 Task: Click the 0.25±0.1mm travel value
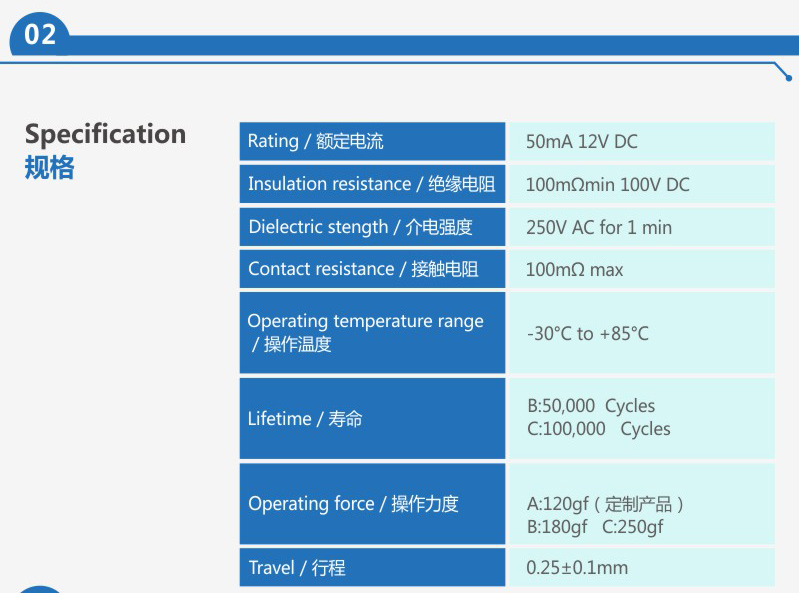pos(577,568)
